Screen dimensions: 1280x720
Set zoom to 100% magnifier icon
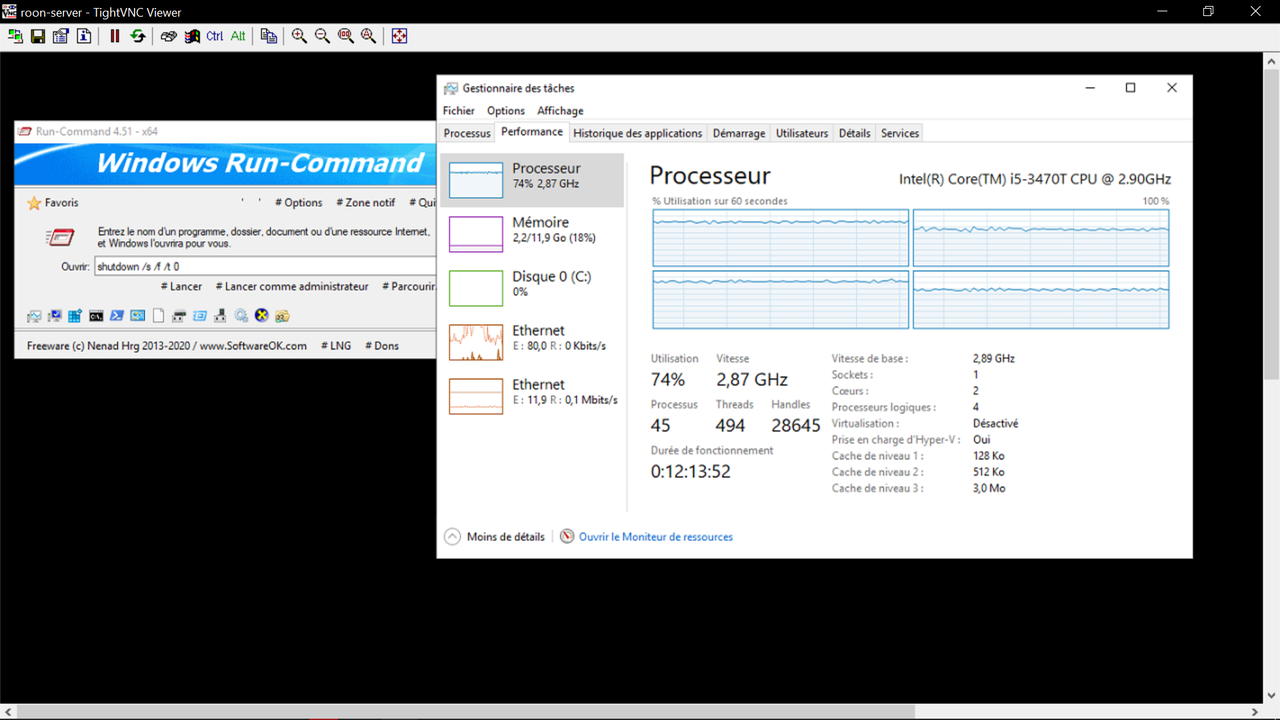(345, 36)
